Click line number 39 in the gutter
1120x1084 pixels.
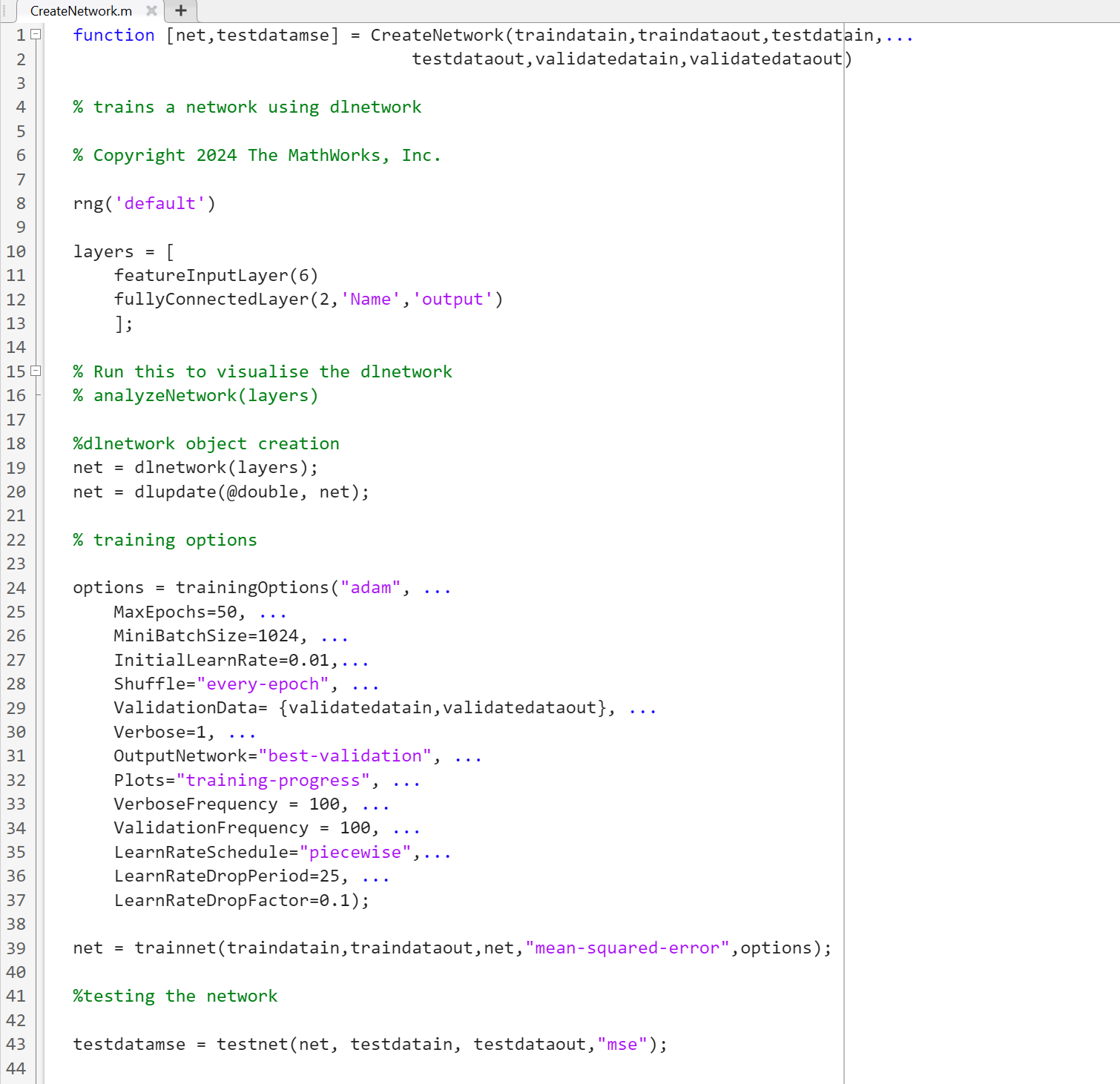(x=16, y=948)
